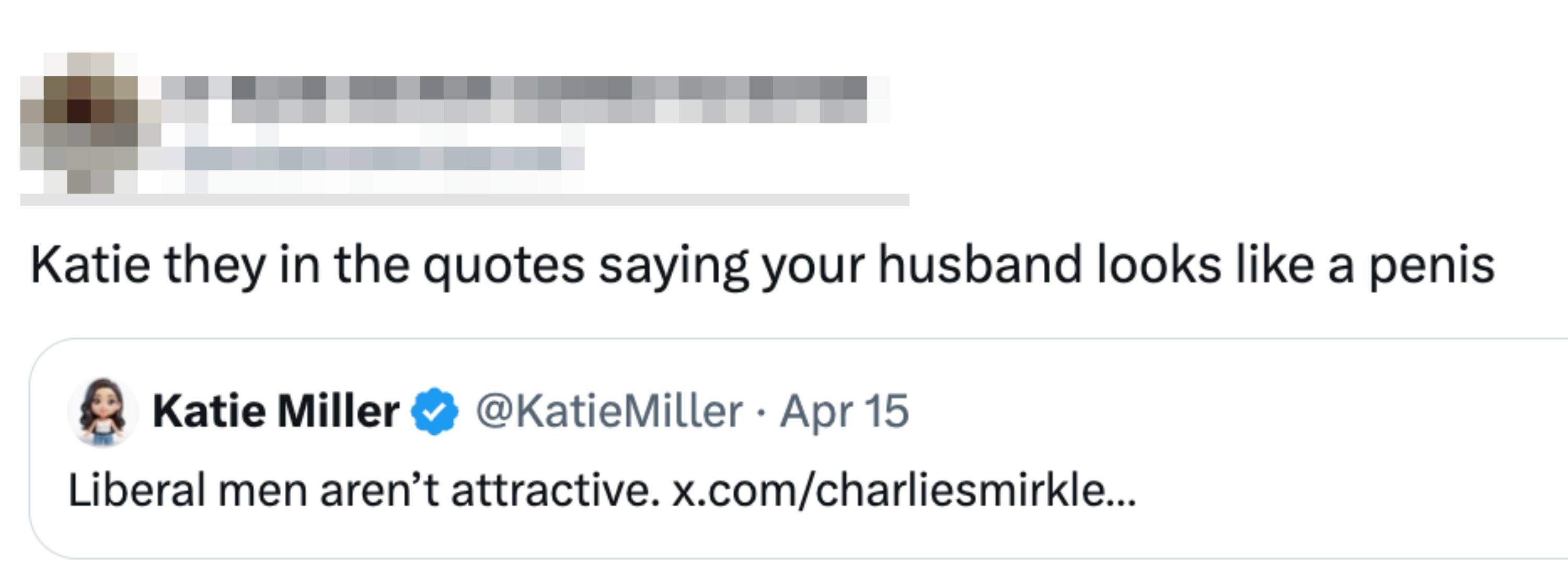Click Katie Miller's cartoon avatar
1568x578 pixels.
[x=101, y=412]
